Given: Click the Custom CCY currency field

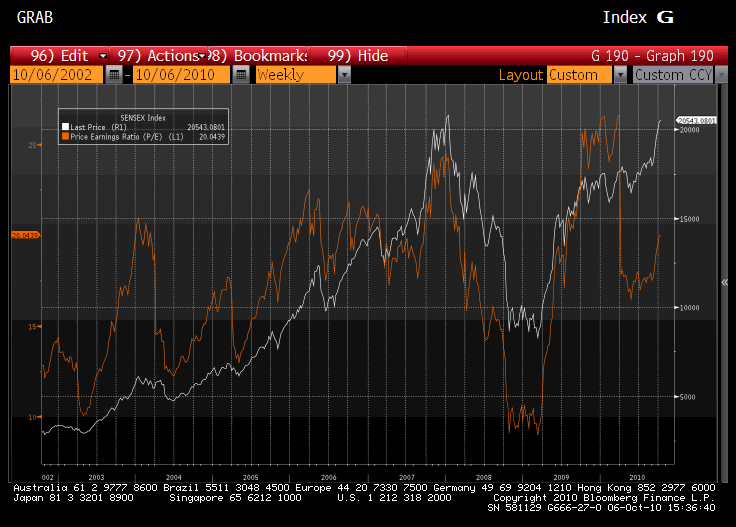Looking at the screenshot, I should coord(673,75).
